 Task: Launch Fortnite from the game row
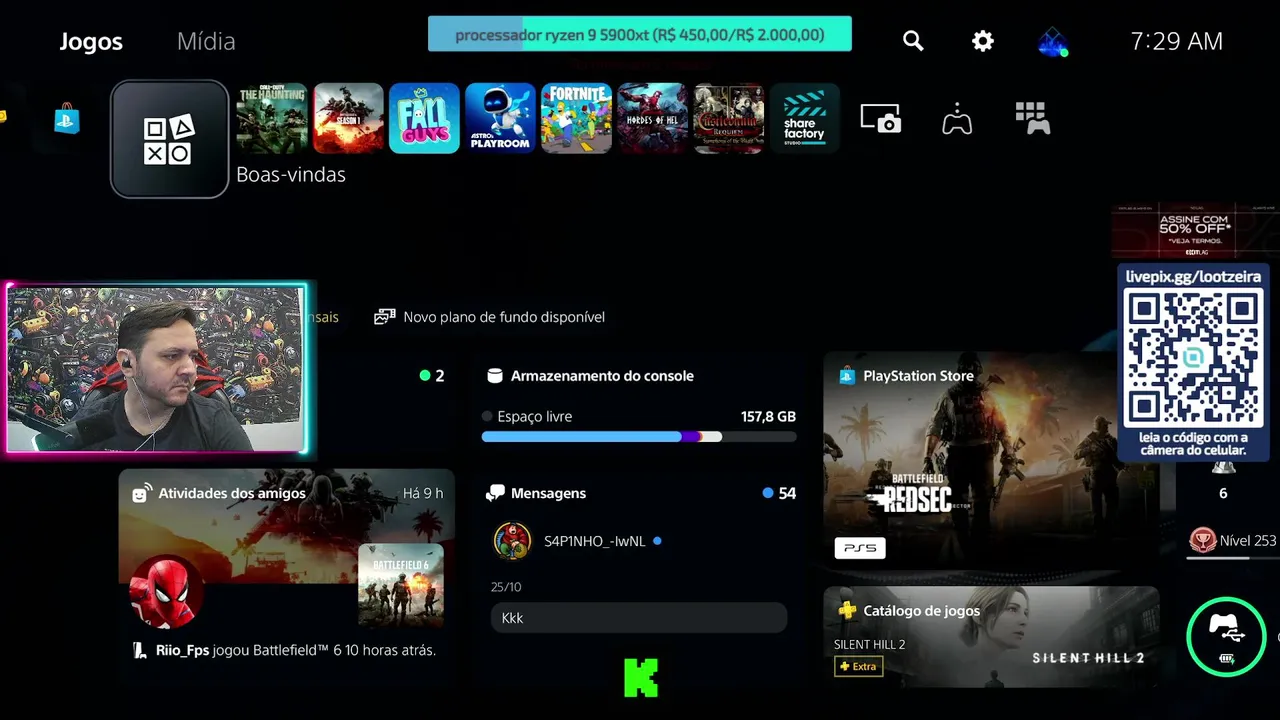tap(576, 118)
